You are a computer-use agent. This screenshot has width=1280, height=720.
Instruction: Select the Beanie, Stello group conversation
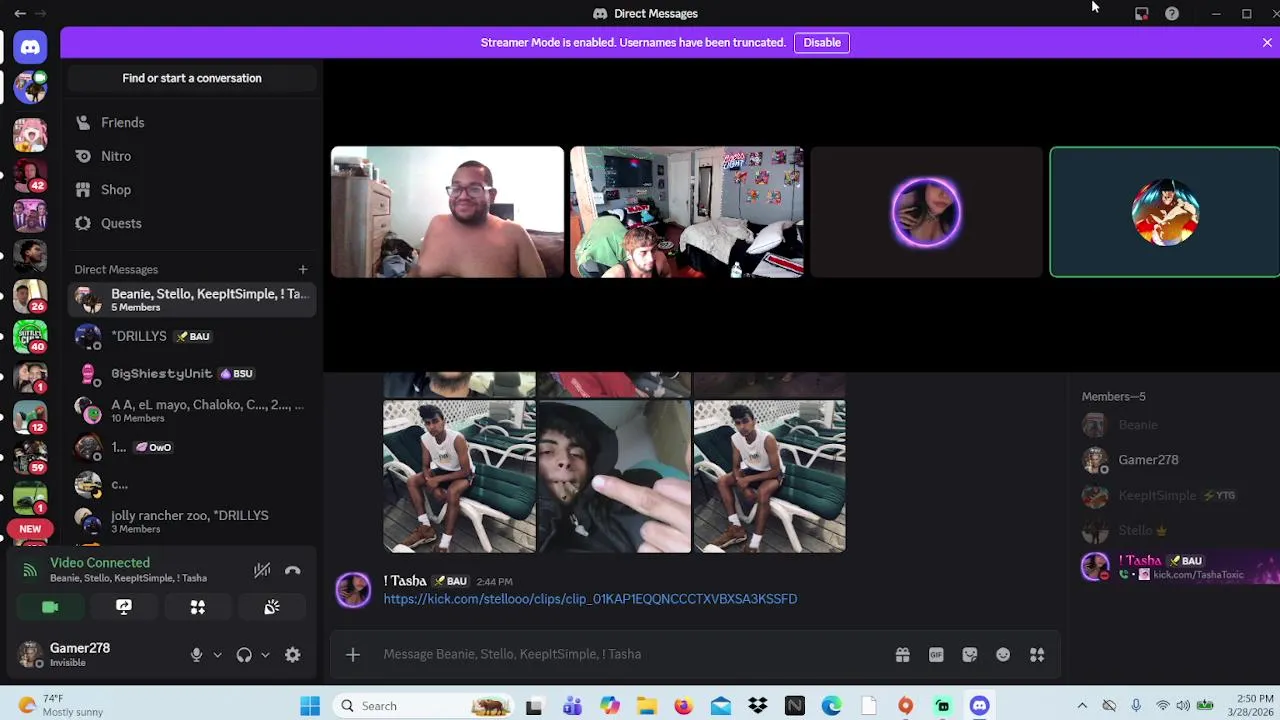click(192, 299)
